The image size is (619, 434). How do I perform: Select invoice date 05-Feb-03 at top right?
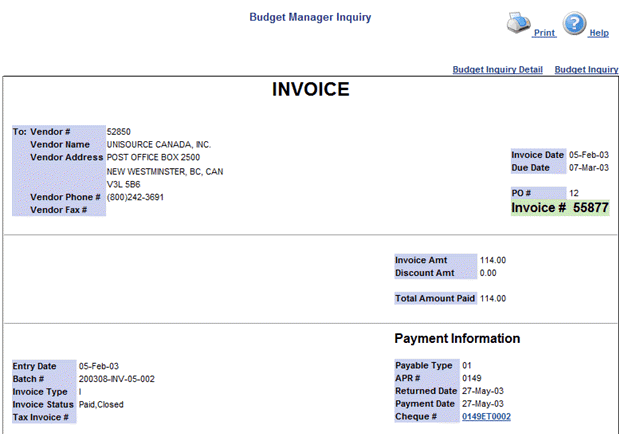pos(589,155)
